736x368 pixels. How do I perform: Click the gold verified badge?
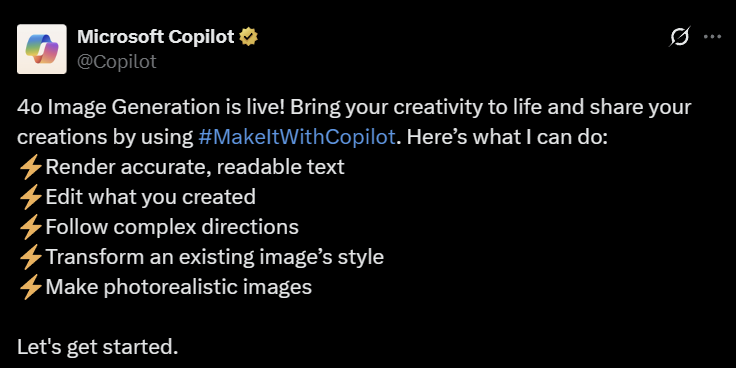click(248, 36)
